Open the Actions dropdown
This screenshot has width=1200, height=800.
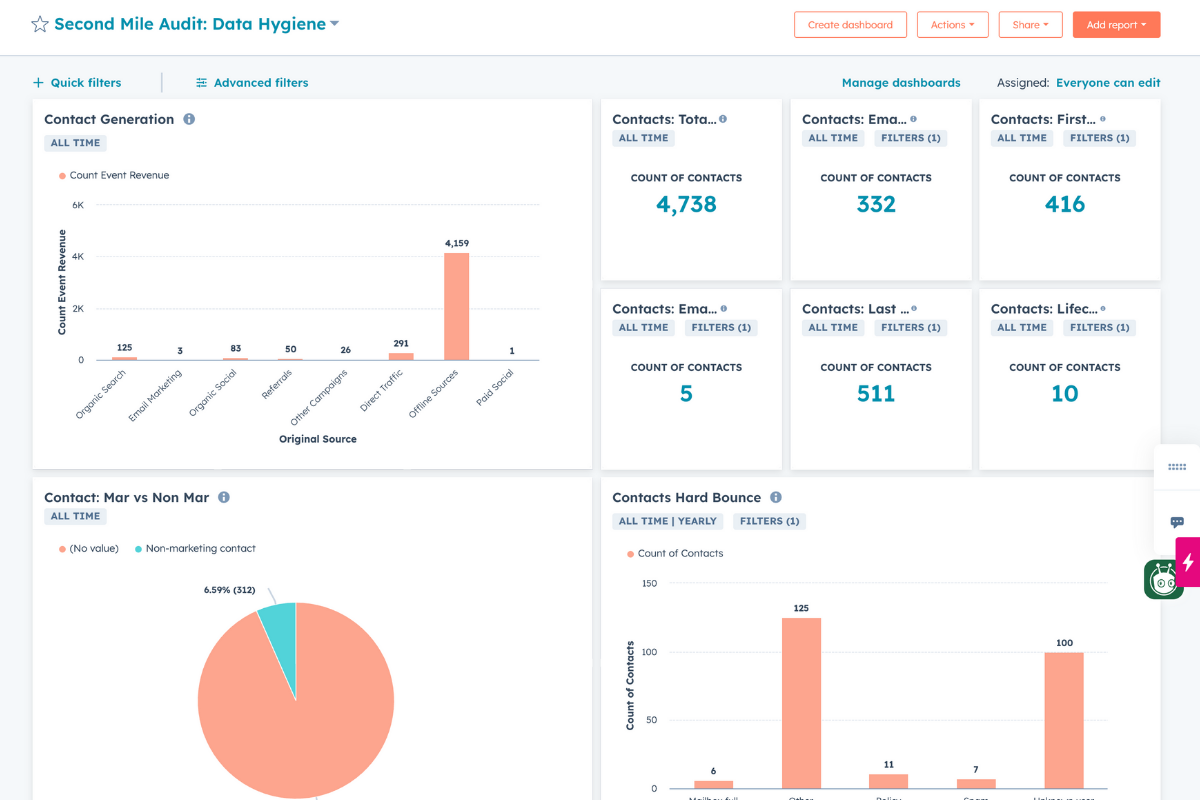[952, 25]
